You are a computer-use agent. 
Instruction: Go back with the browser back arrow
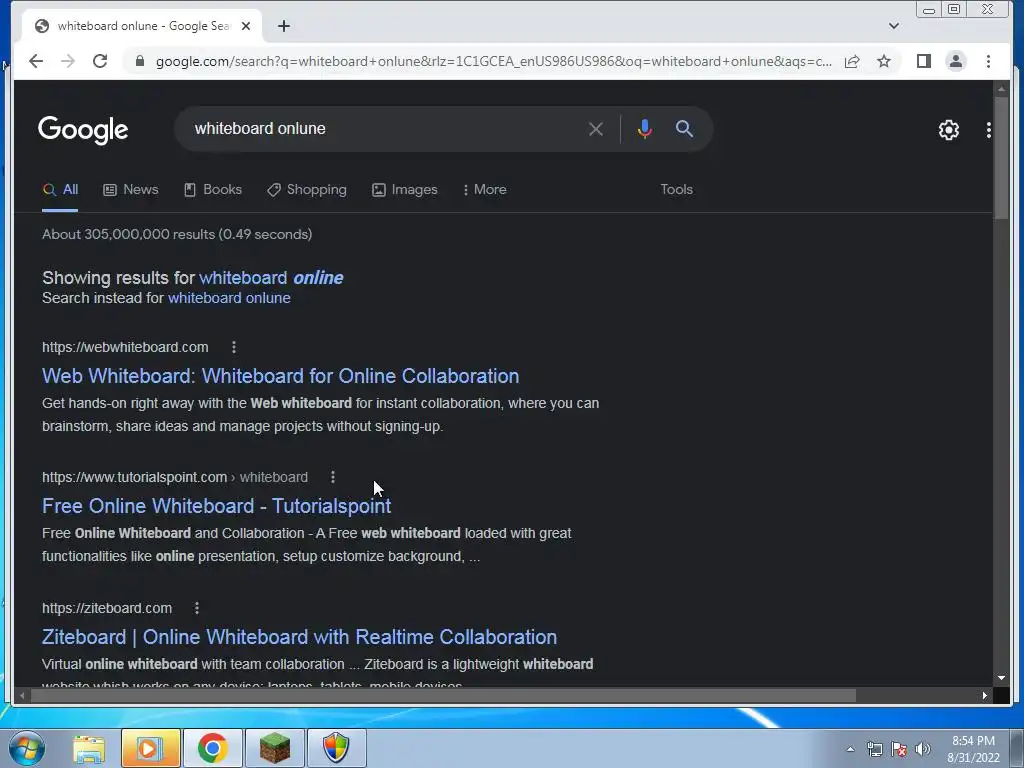[x=36, y=61]
